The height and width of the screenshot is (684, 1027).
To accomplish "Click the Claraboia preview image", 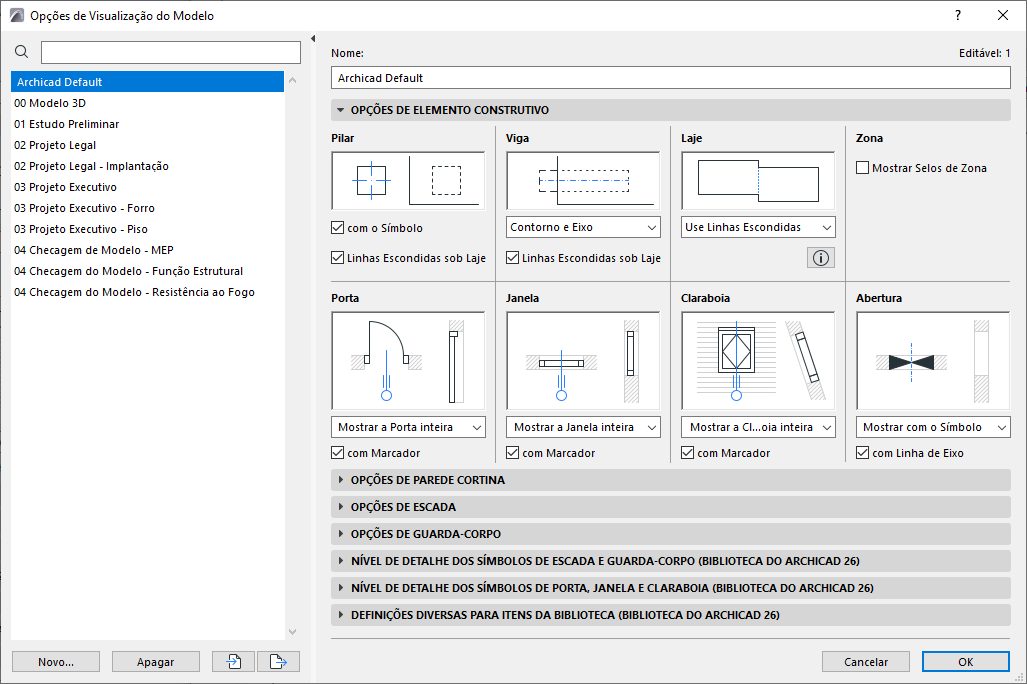I will [757, 358].
